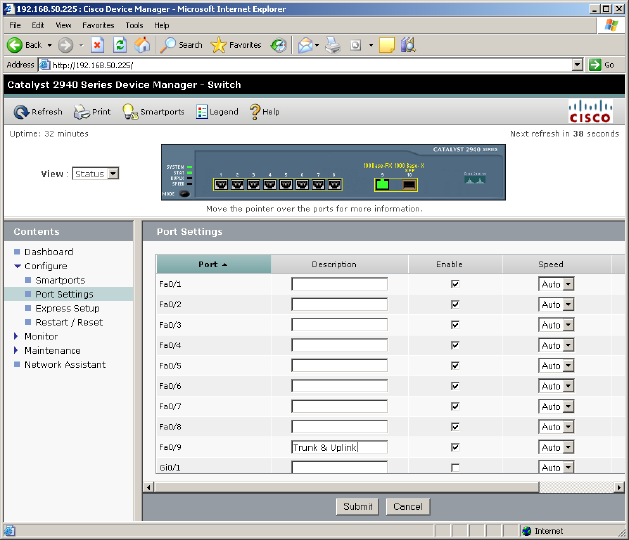Sort by the Port column header
The height and width of the screenshot is (540, 629).
(213, 264)
